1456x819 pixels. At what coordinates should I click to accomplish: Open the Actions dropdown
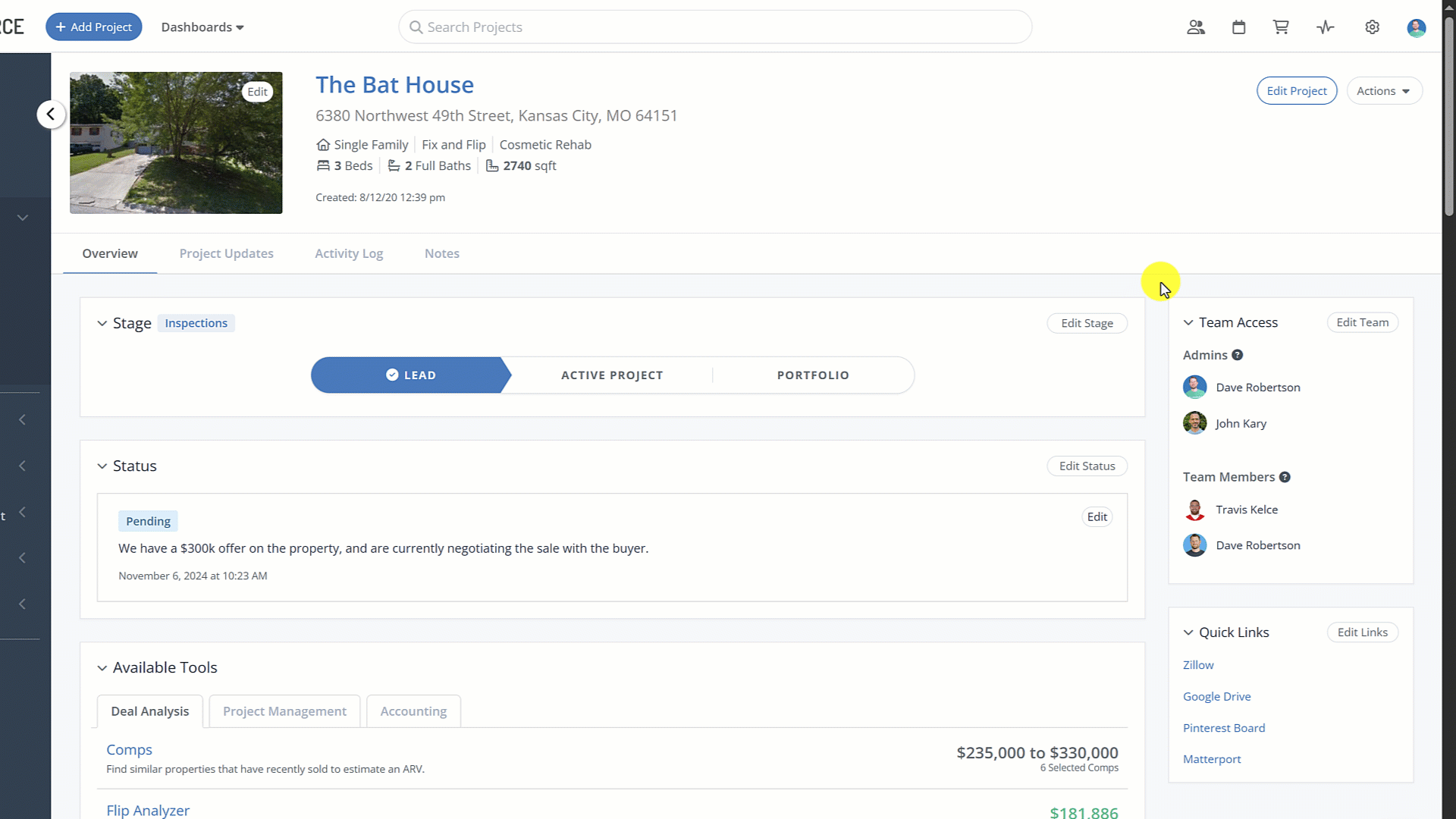(1384, 91)
